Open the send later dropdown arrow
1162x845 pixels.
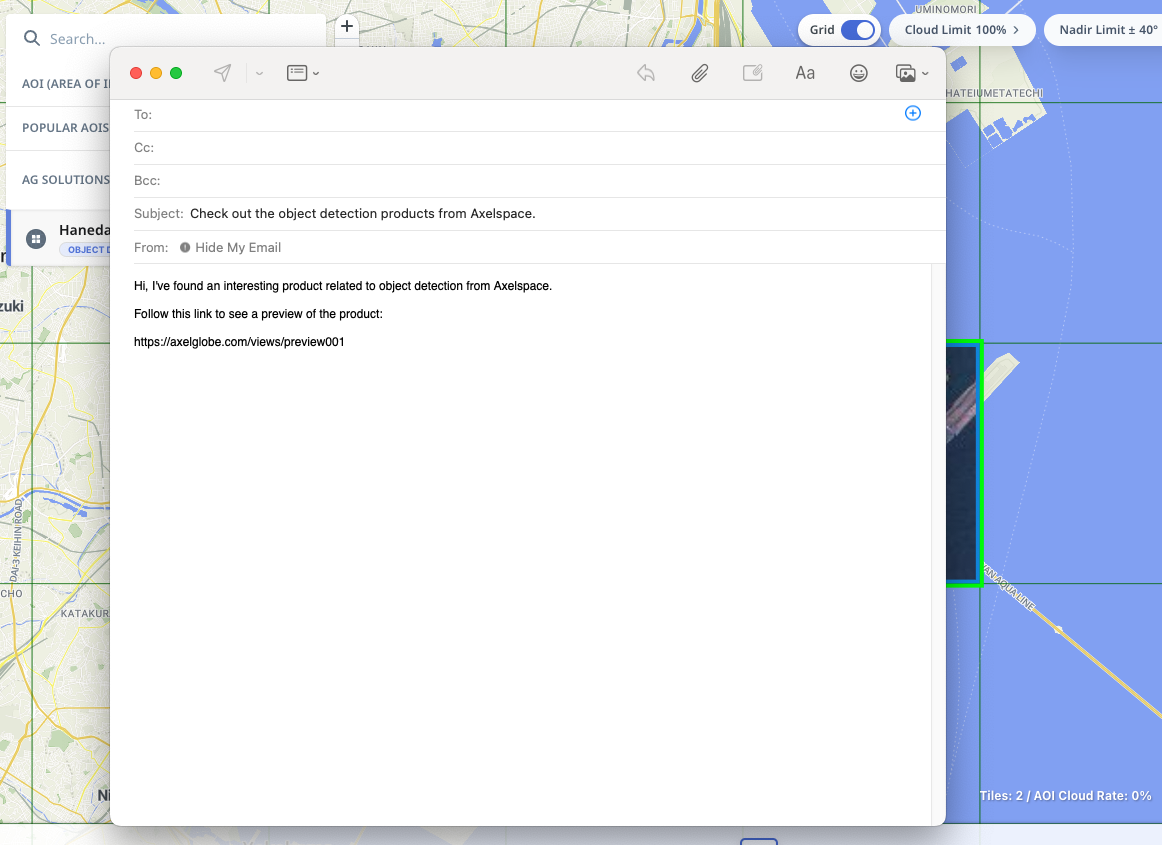click(259, 73)
